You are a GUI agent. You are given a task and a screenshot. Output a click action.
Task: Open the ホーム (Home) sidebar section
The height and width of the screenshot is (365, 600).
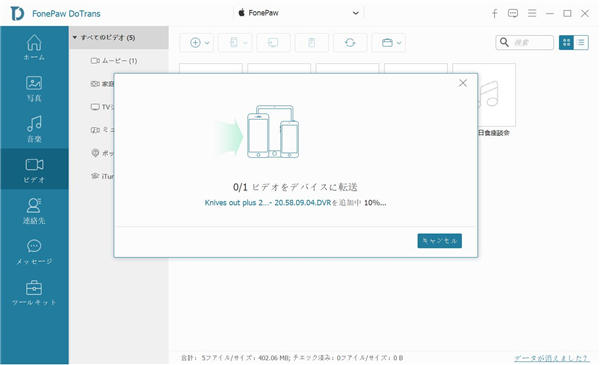tap(34, 47)
